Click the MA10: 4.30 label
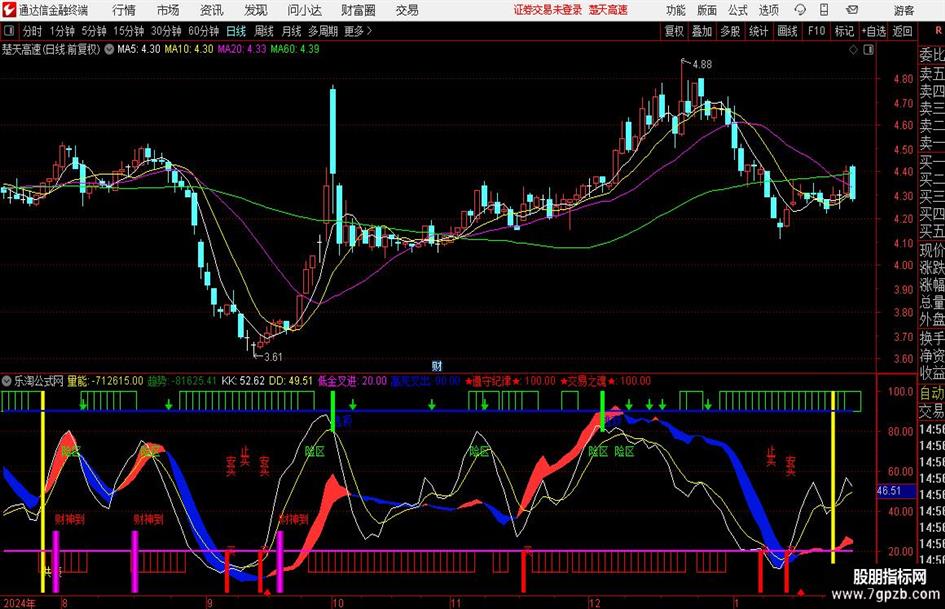 point(189,49)
